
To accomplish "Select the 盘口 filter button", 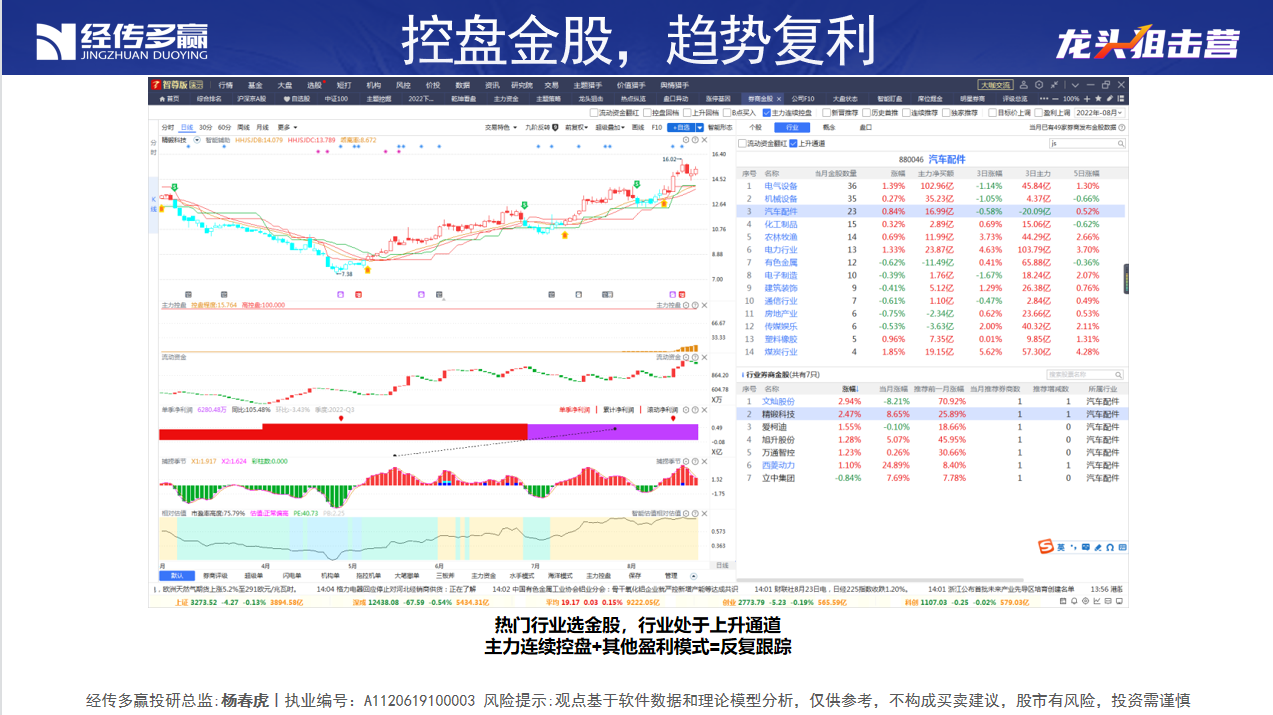I will click(866, 128).
